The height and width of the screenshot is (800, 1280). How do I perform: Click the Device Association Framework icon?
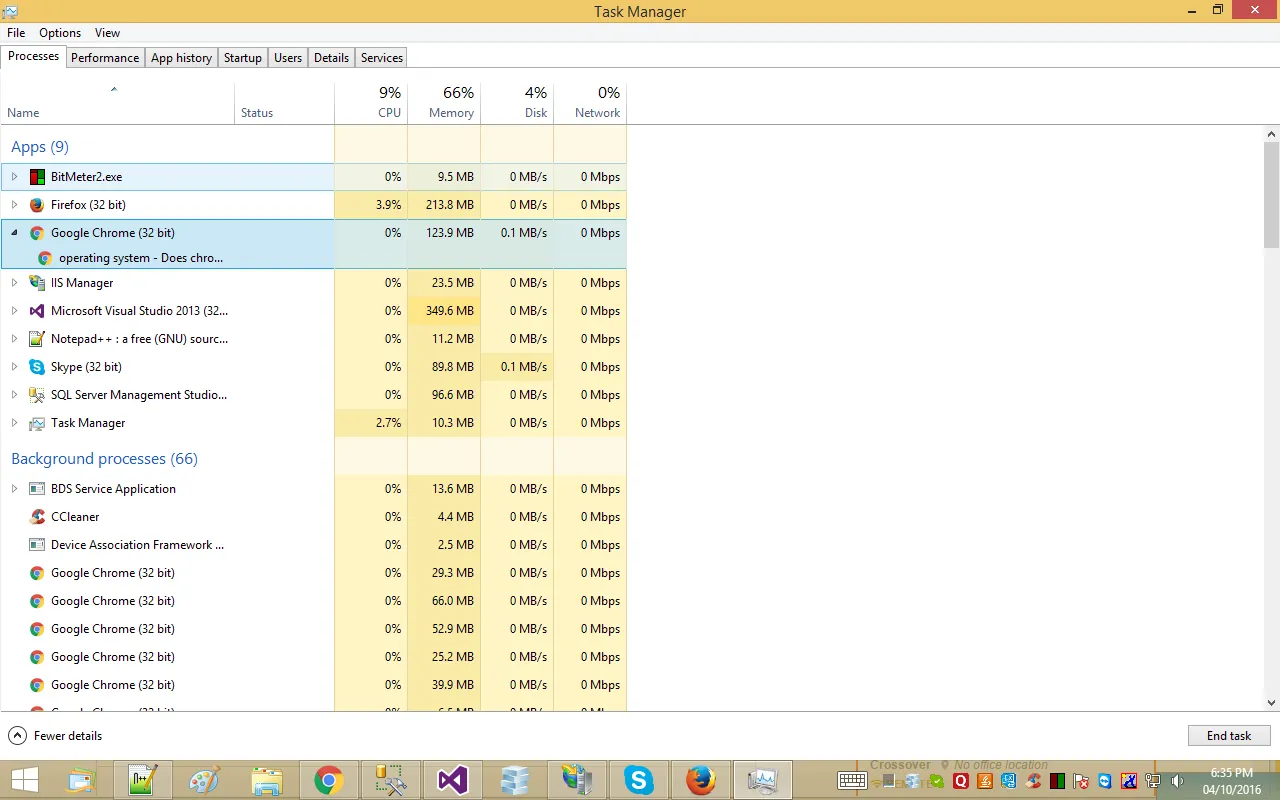[37, 545]
